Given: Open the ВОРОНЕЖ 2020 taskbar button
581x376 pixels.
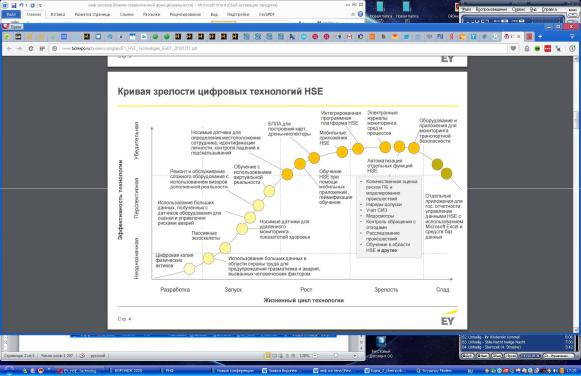Looking at the screenshot, I should coord(129,370).
